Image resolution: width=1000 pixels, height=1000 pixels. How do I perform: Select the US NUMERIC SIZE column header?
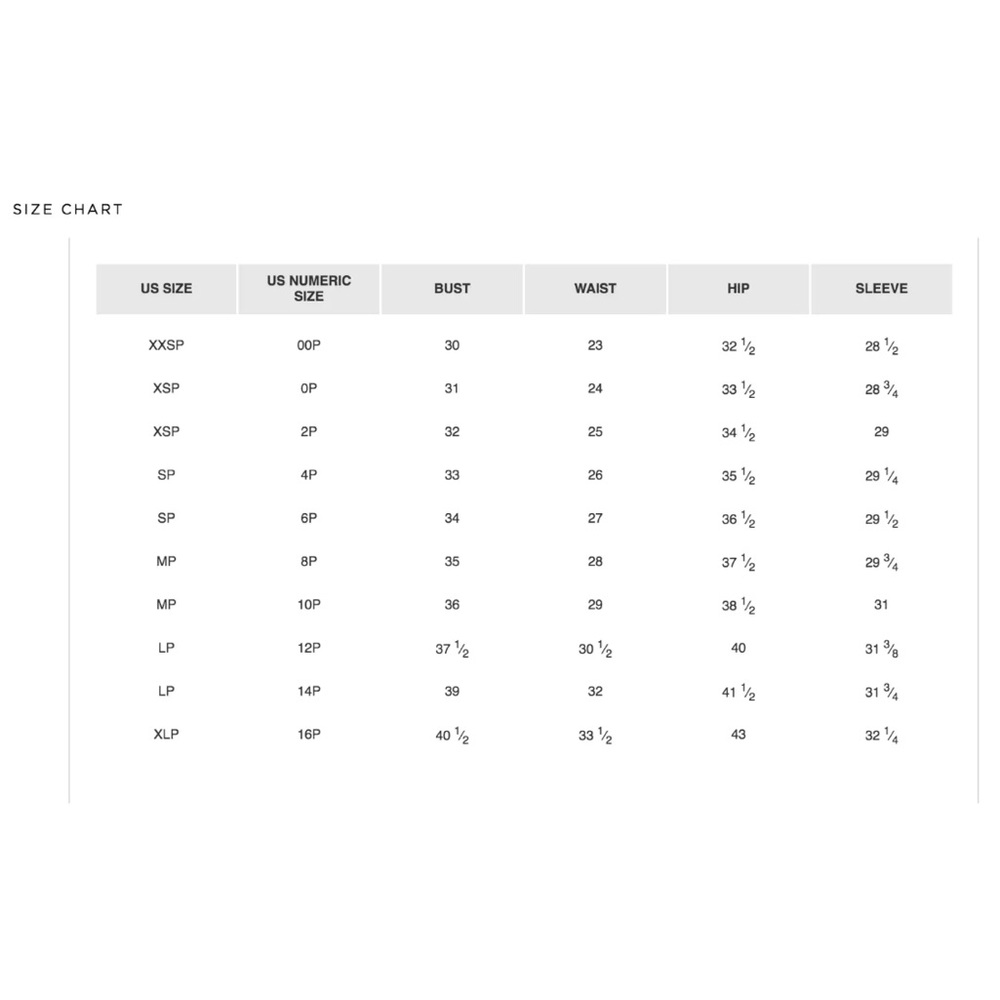click(x=309, y=289)
